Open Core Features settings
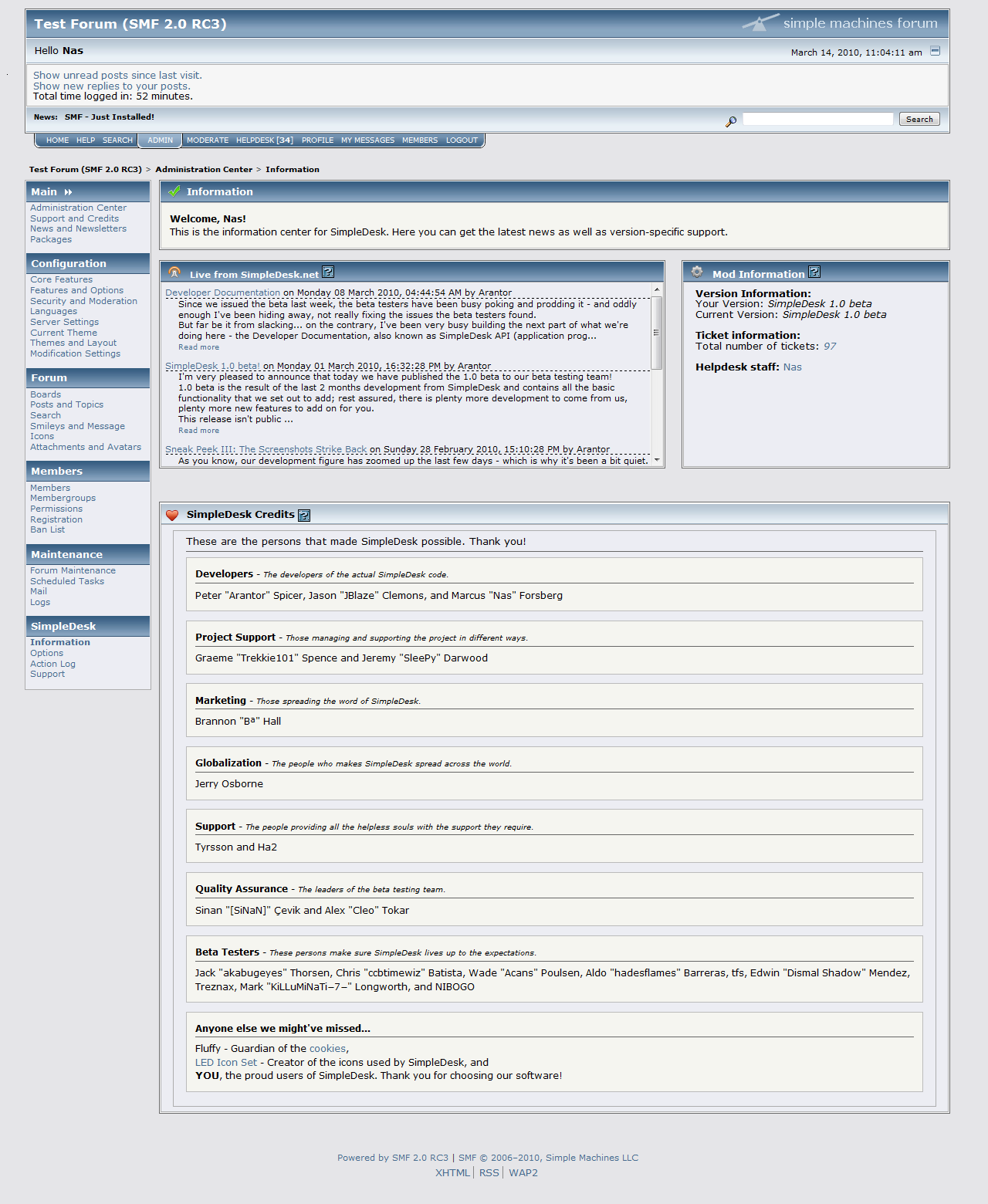988x1204 pixels. (x=61, y=279)
